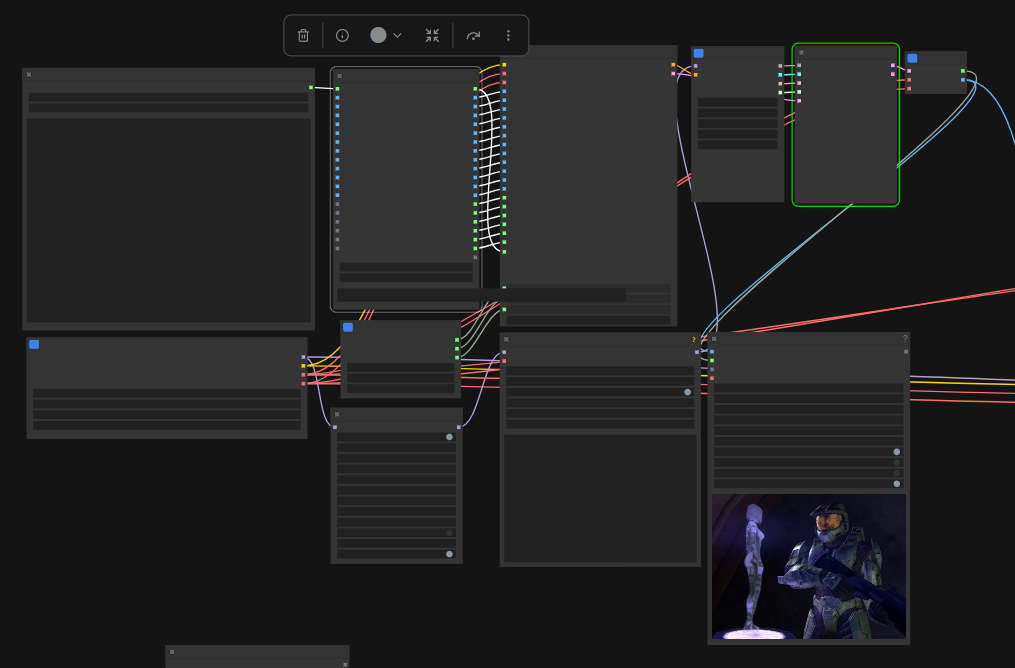
Task: Open node info with the circled i icon
Action: point(342,36)
